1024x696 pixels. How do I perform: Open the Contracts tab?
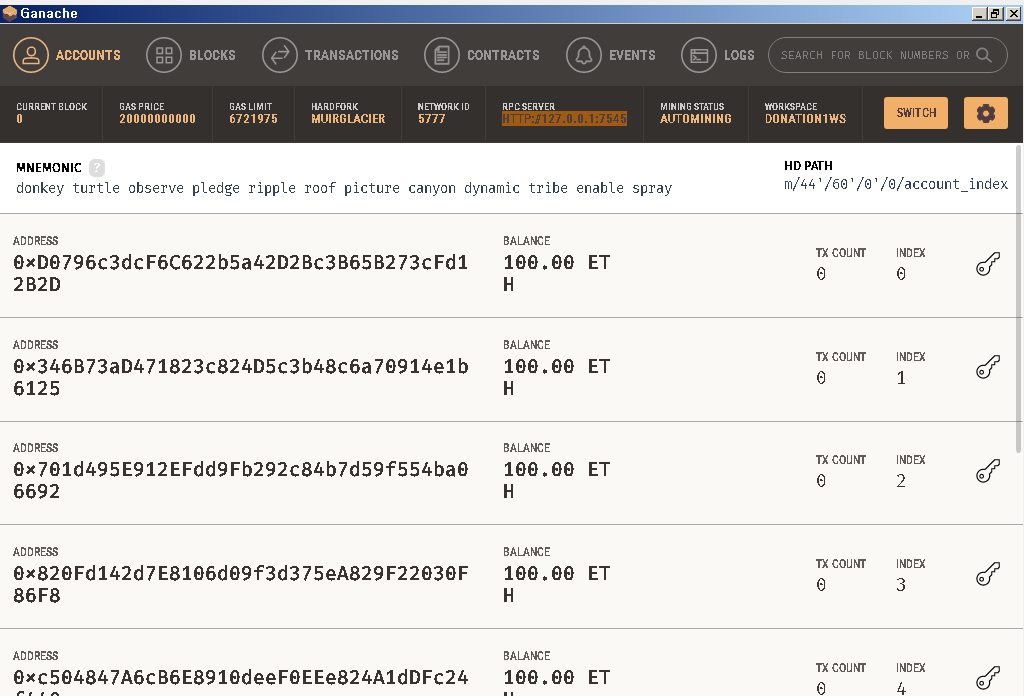pyautogui.click(x=482, y=55)
